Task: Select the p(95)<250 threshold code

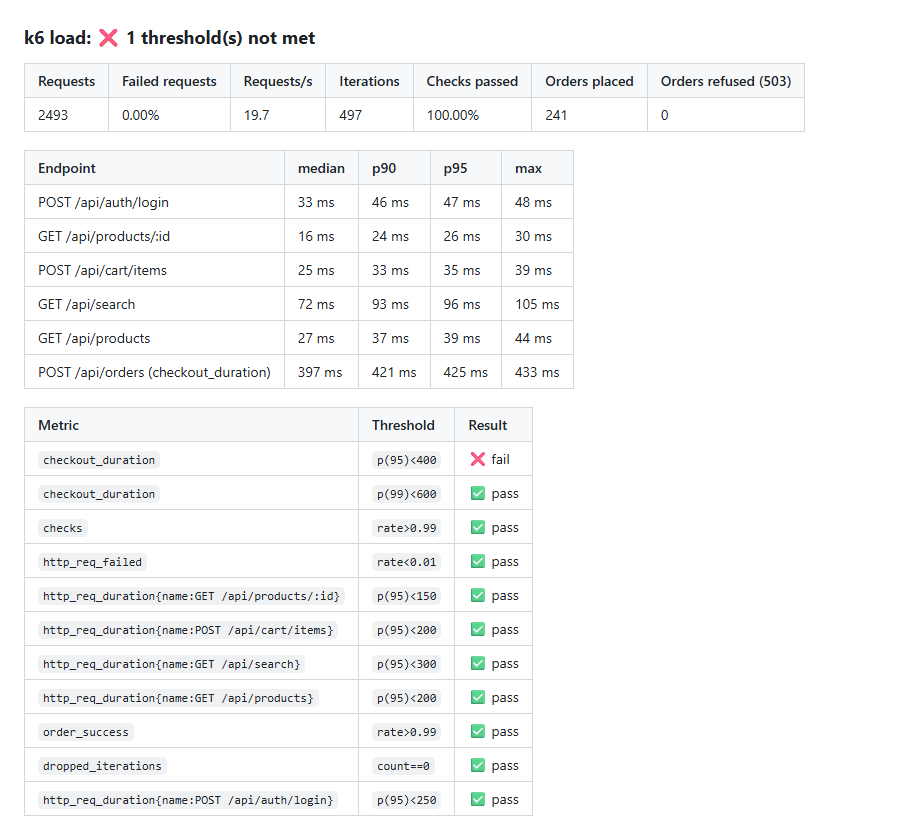Action: (x=406, y=800)
